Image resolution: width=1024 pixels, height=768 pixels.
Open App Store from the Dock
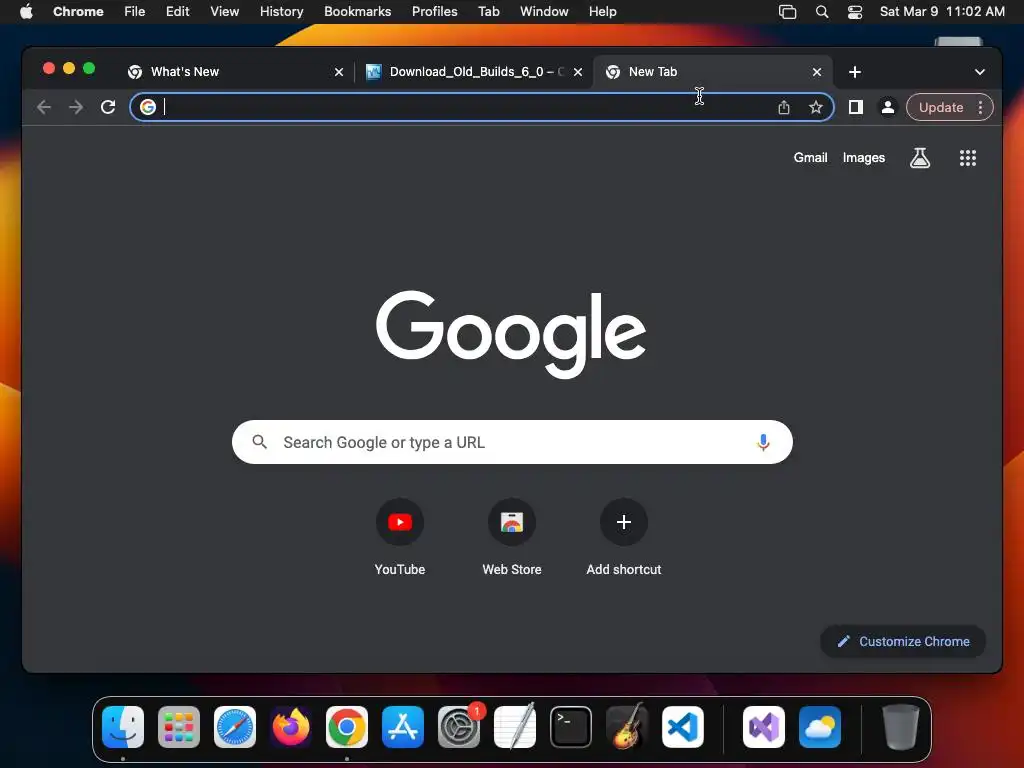coord(403,727)
